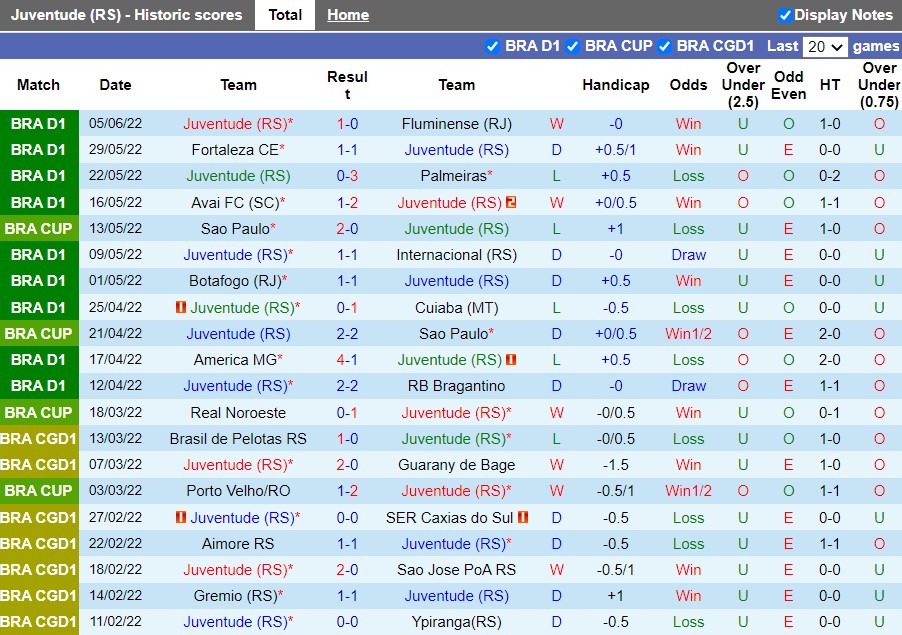Click the 4-1 result for America MG match
902x635 pixels.
click(347, 360)
